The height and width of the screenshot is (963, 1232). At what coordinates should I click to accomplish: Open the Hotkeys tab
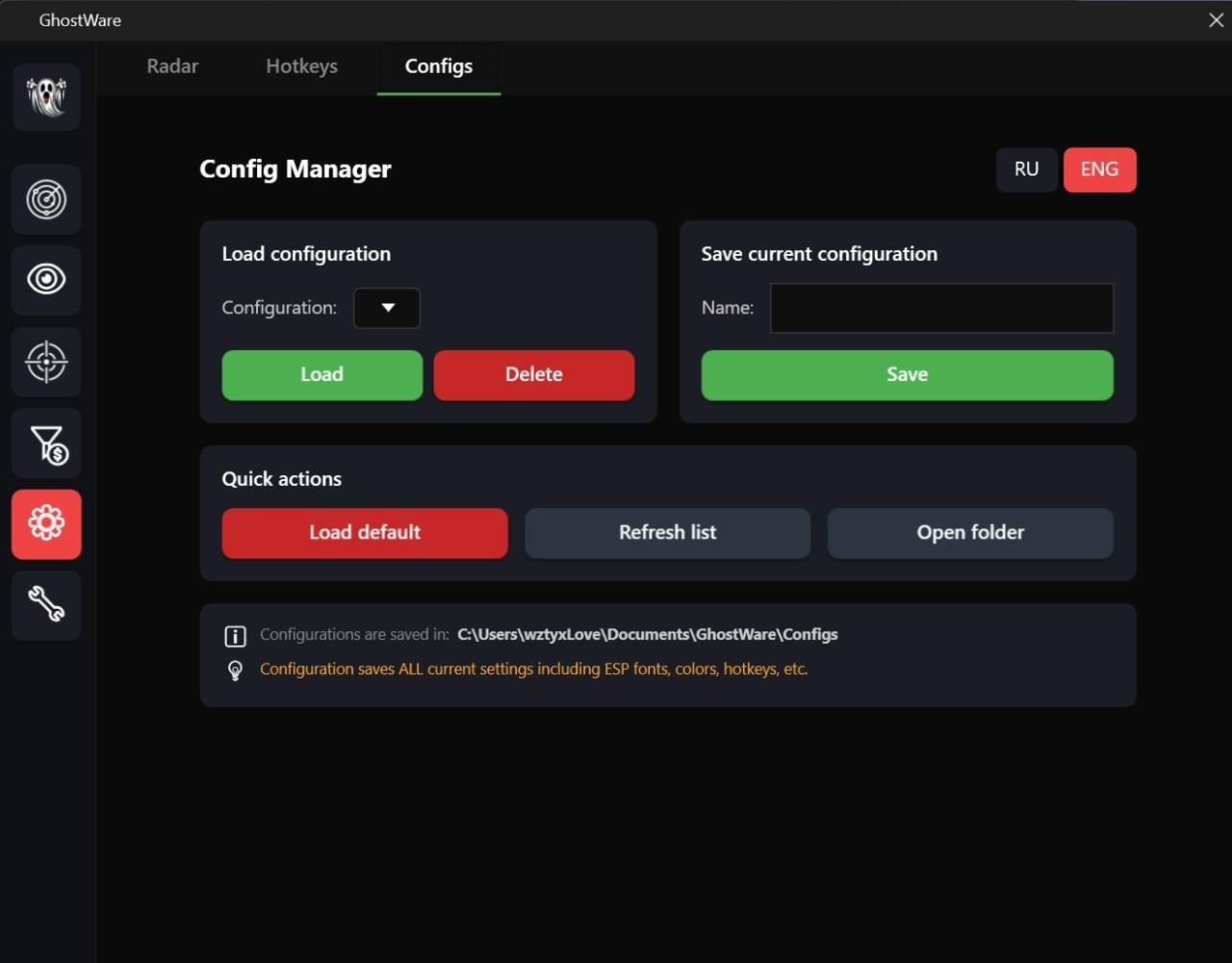(301, 66)
